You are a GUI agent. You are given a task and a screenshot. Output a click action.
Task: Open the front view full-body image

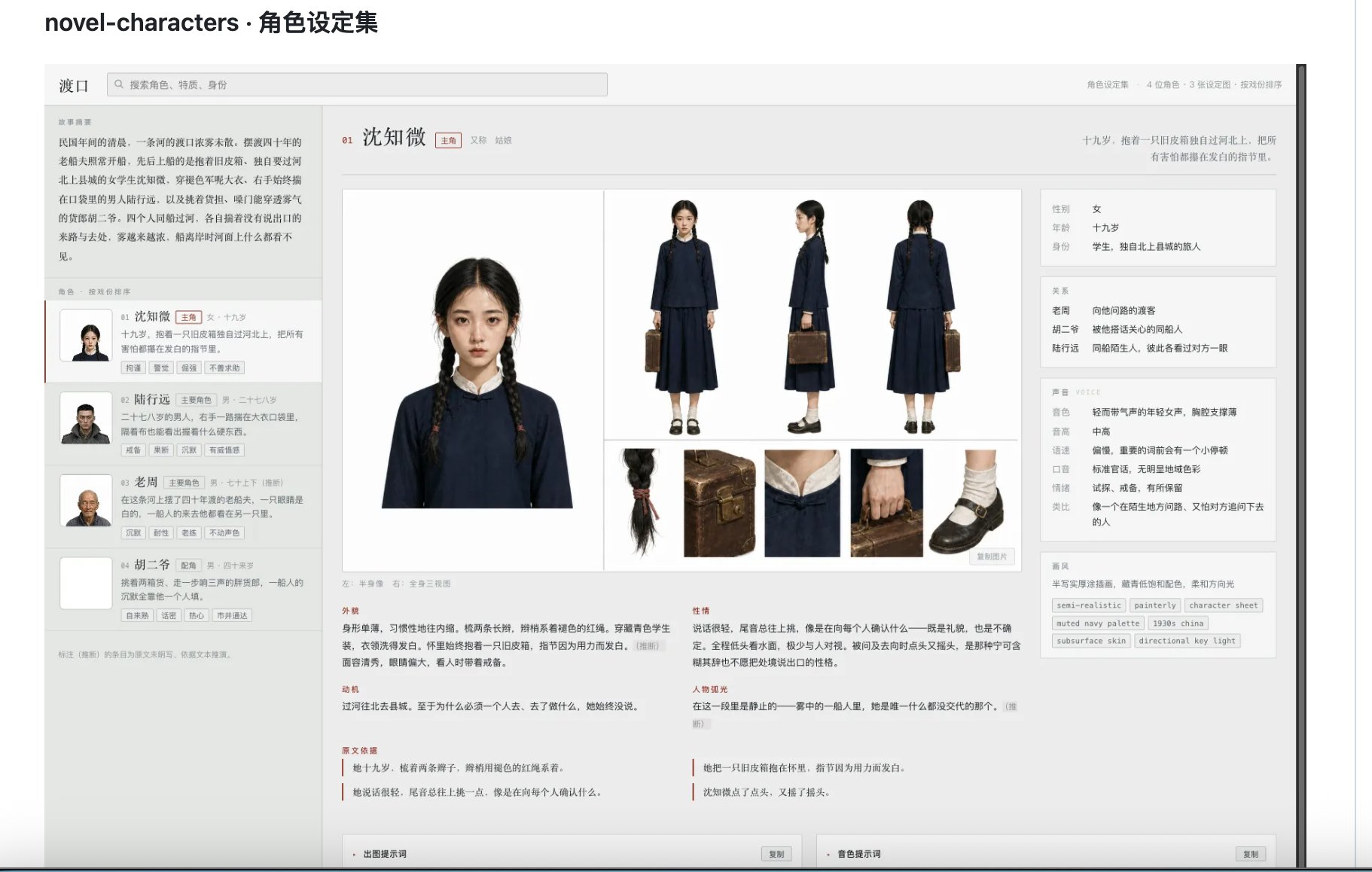684,316
